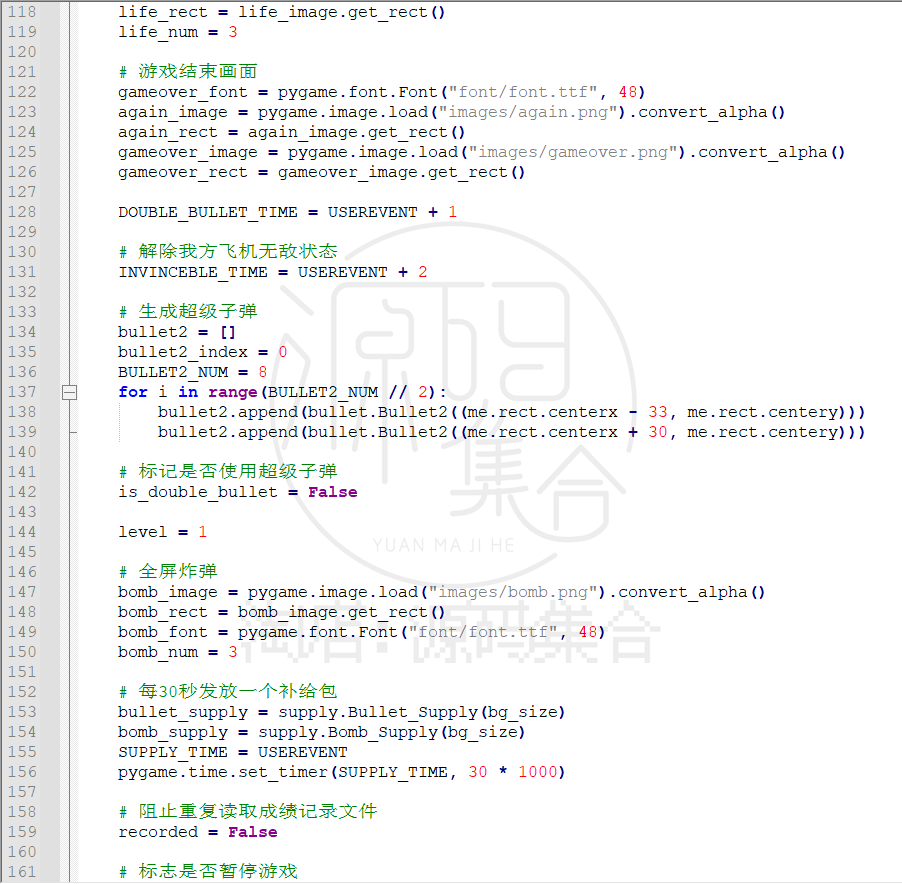Click the "images/bomb.png" string
This screenshot has width=902, height=884.
click(x=513, y=592)
